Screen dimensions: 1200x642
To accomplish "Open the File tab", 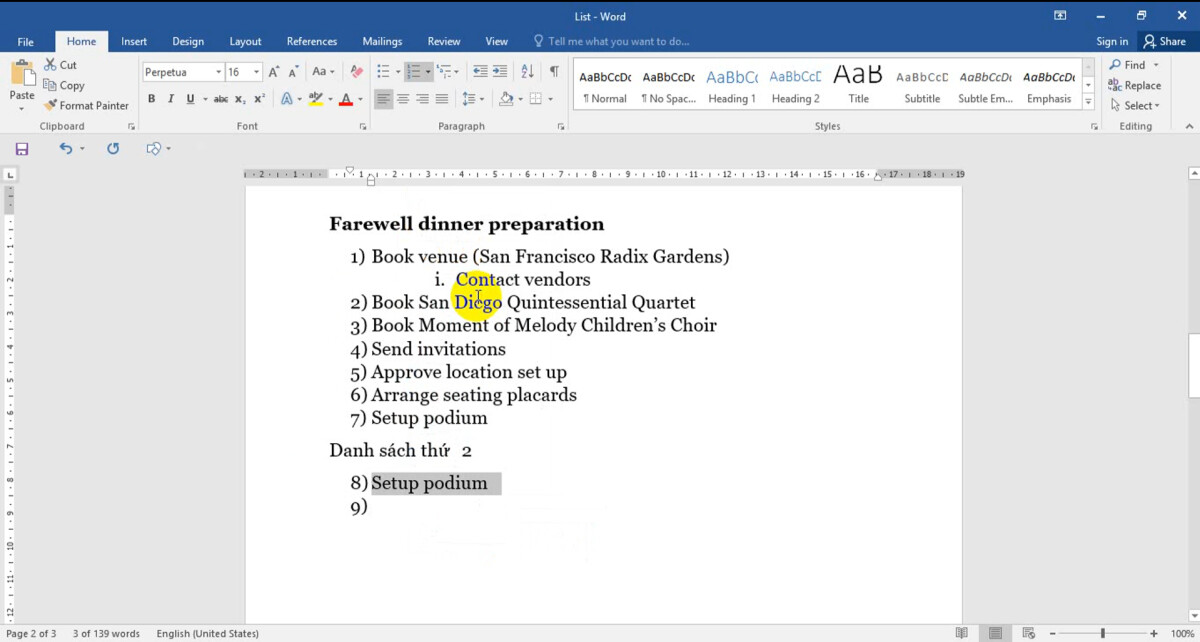I will pyautogui.click(x=25, y=42).
